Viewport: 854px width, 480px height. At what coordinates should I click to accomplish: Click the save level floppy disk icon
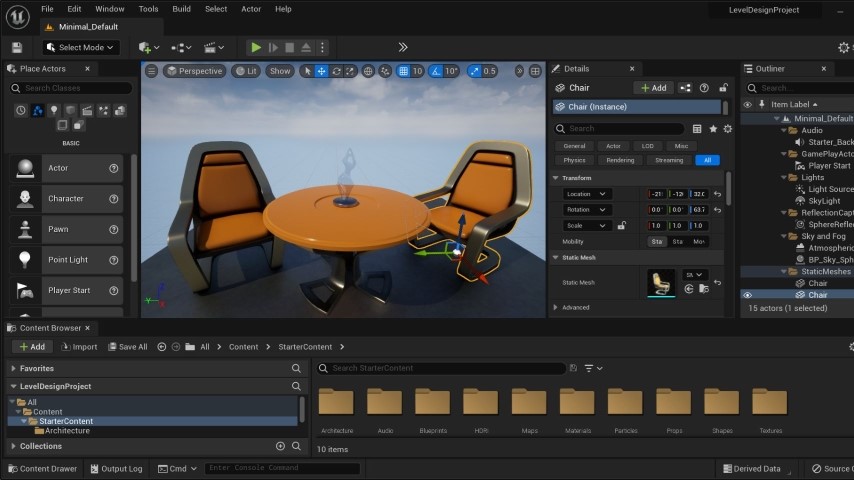[17, 47]
